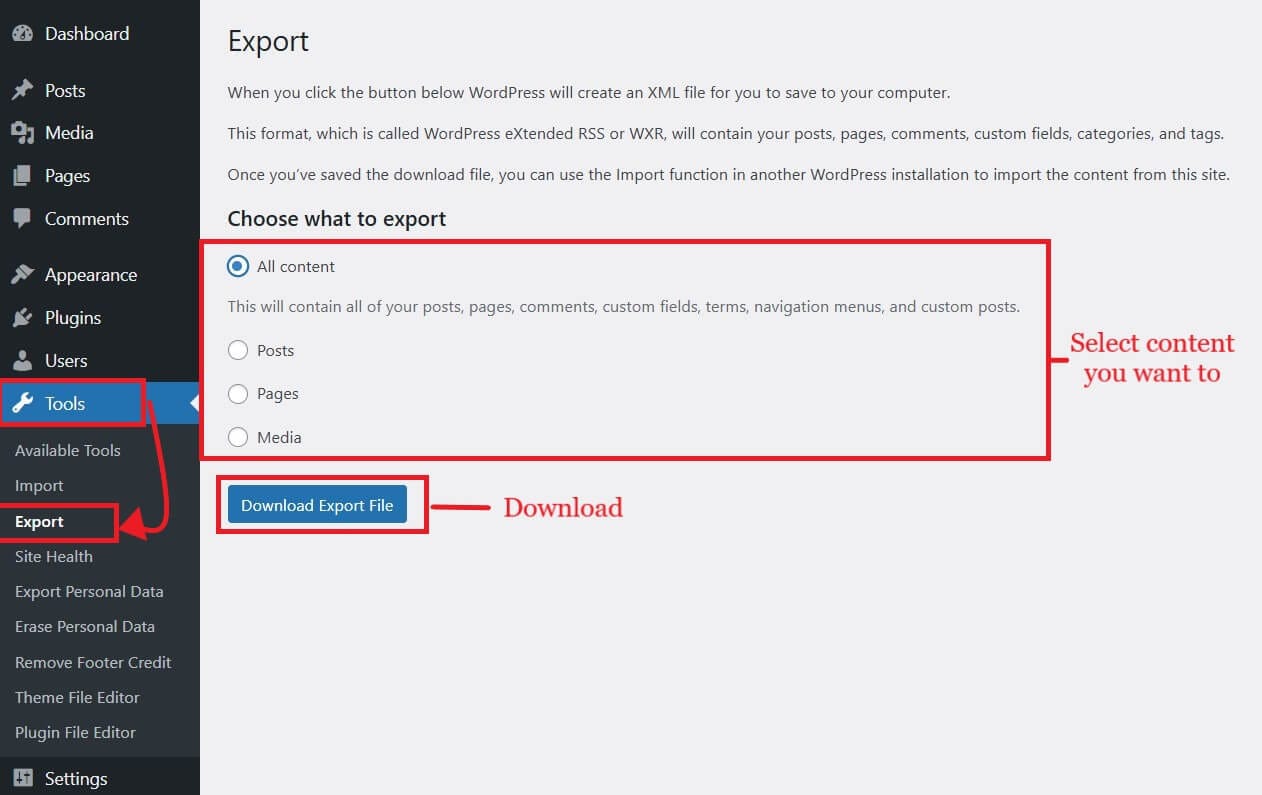Select the Media radio button
Screen dimensions: 1262x795
pyautogui.click(x=238, y=437)
